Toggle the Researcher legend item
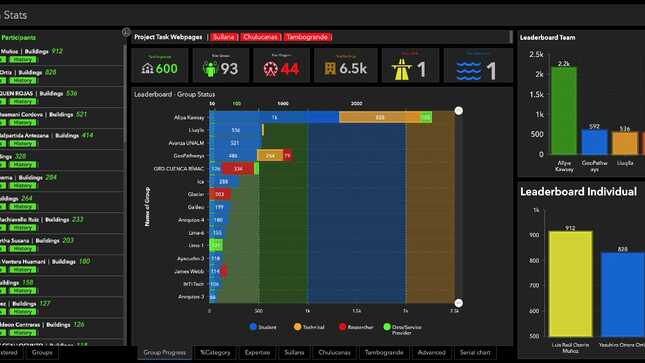Viewport: 645px width, 363px height. point(356,327)
